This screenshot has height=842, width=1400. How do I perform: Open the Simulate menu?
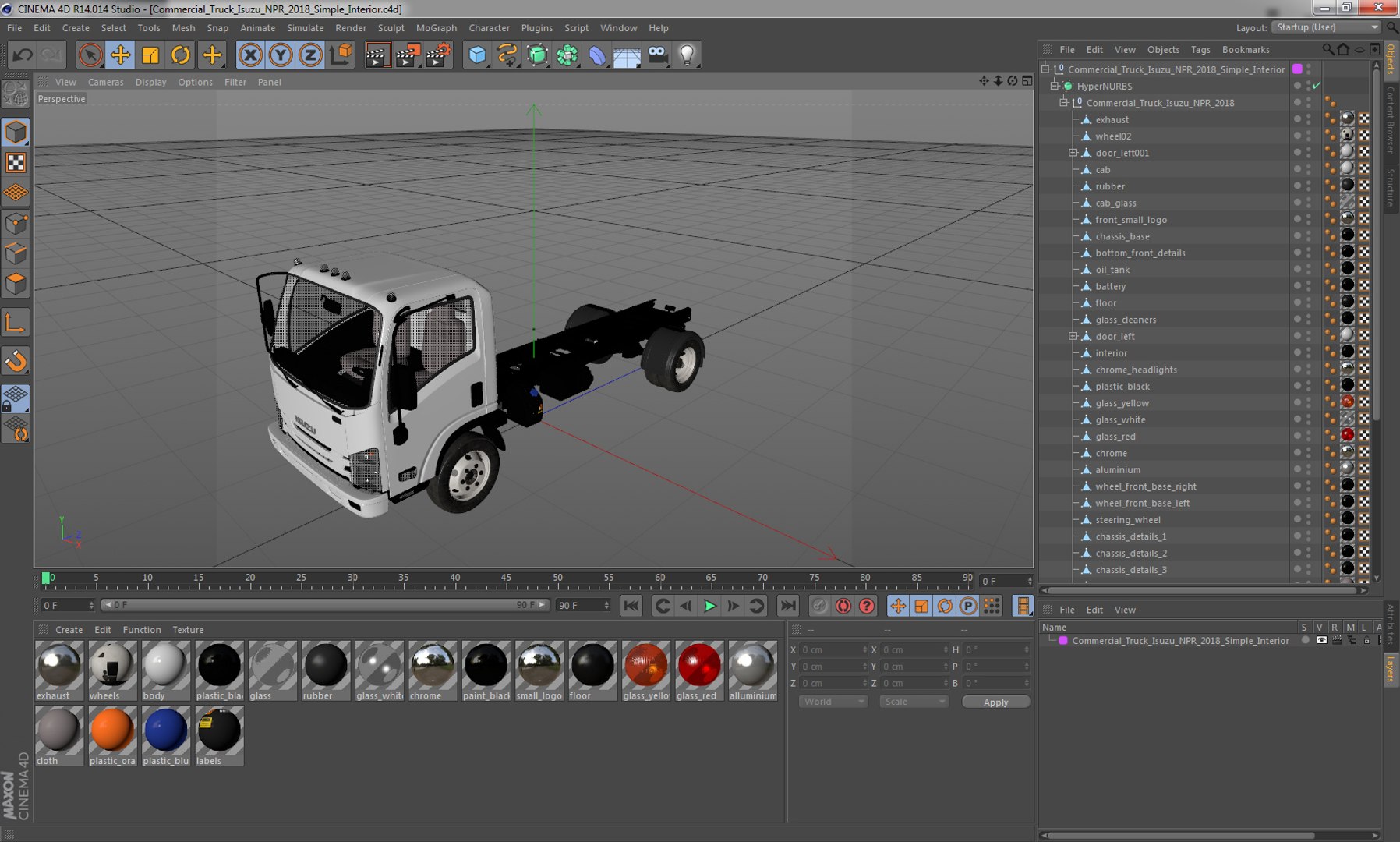click(x=305, y=28)
